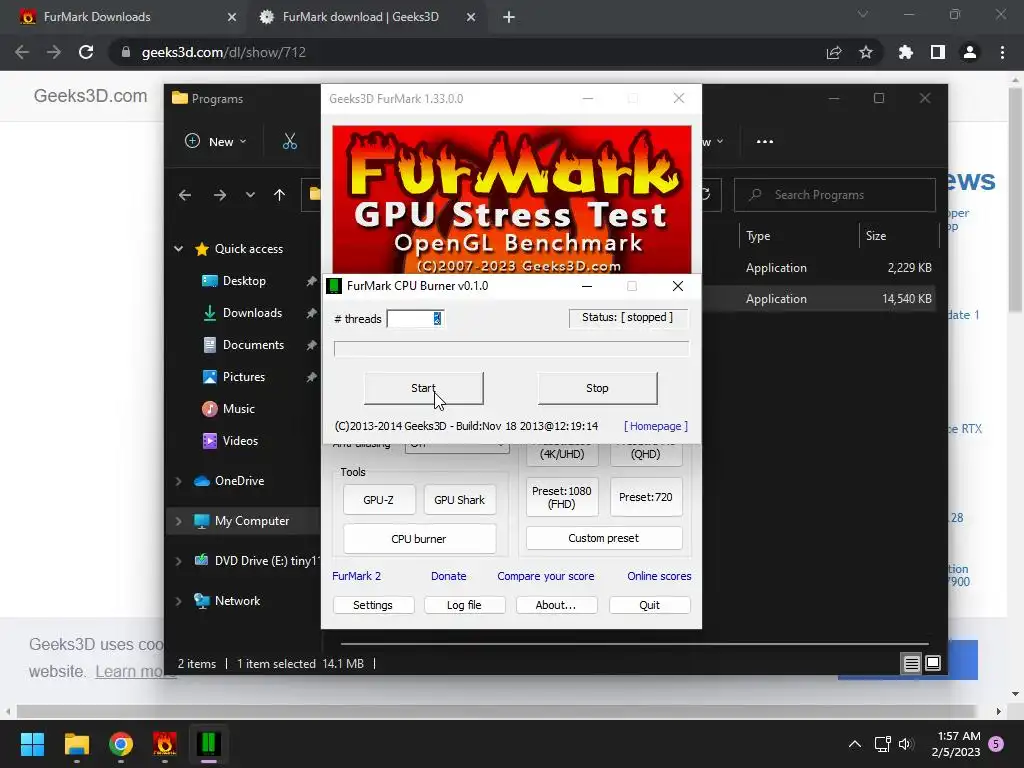Viewport: 1024px width, 768px height.
Task: Click the Search Programs field
Action: [835, 195]
